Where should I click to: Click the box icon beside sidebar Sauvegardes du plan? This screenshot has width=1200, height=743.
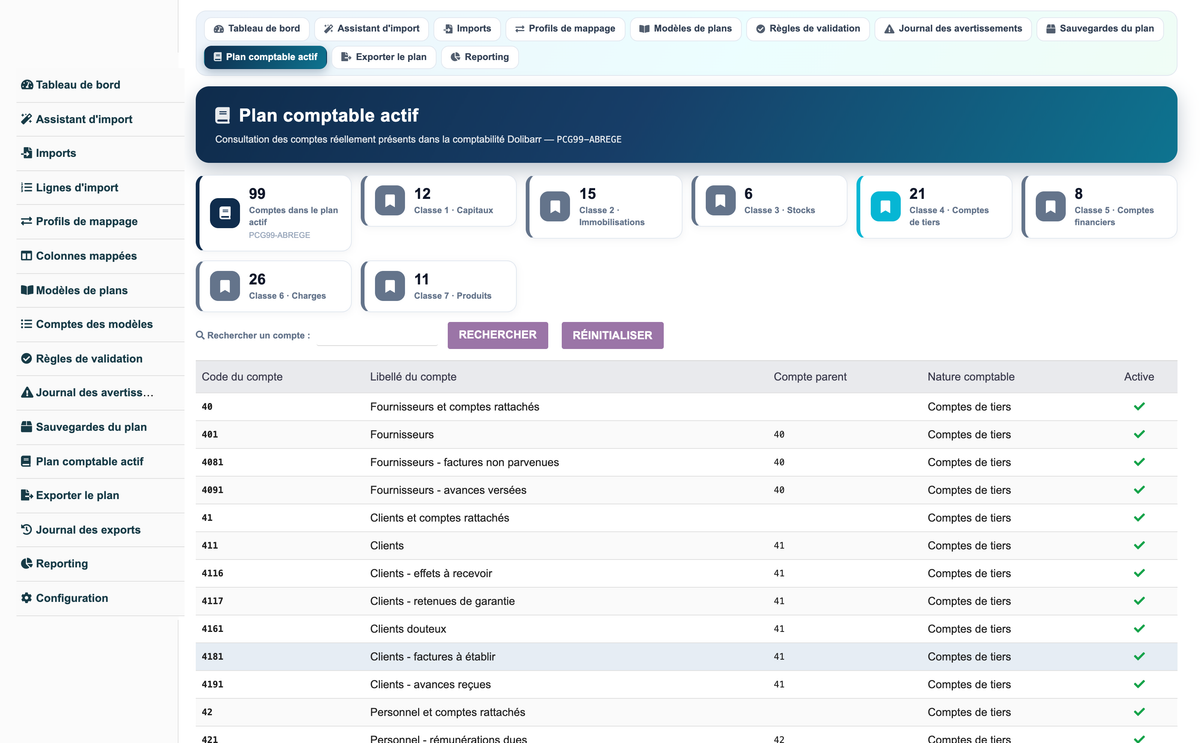[x=27, y=427]
